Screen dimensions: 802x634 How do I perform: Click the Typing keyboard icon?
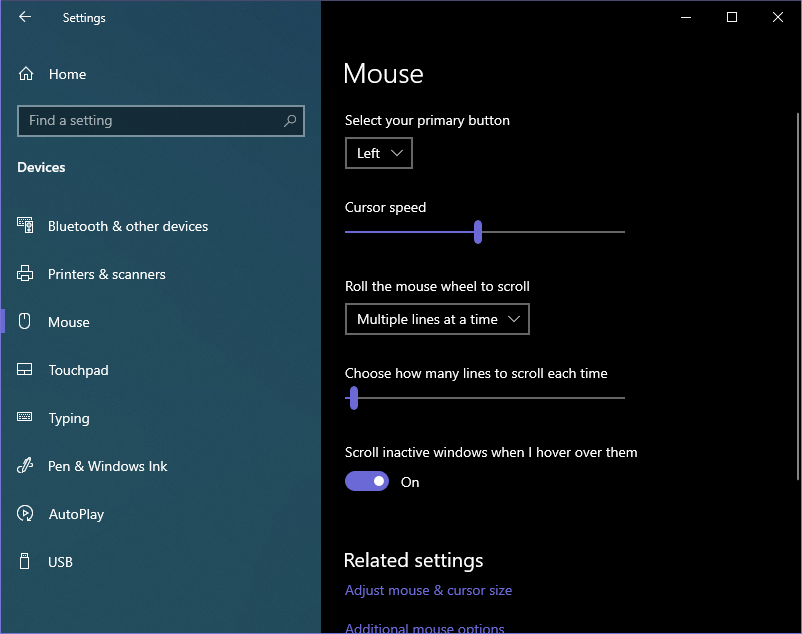coord(26,418)
